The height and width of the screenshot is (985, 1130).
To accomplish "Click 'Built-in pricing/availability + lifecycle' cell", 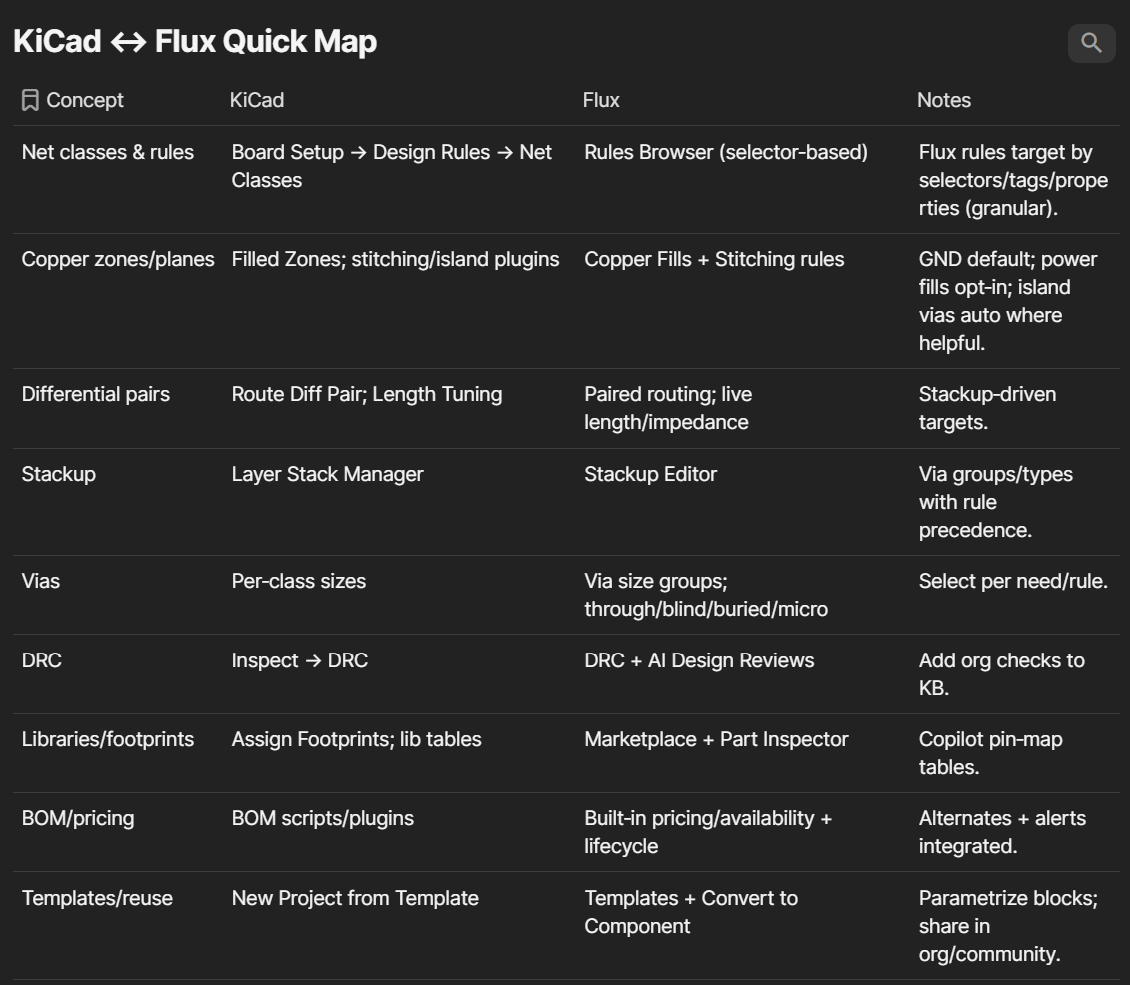I will pos(708,832).
